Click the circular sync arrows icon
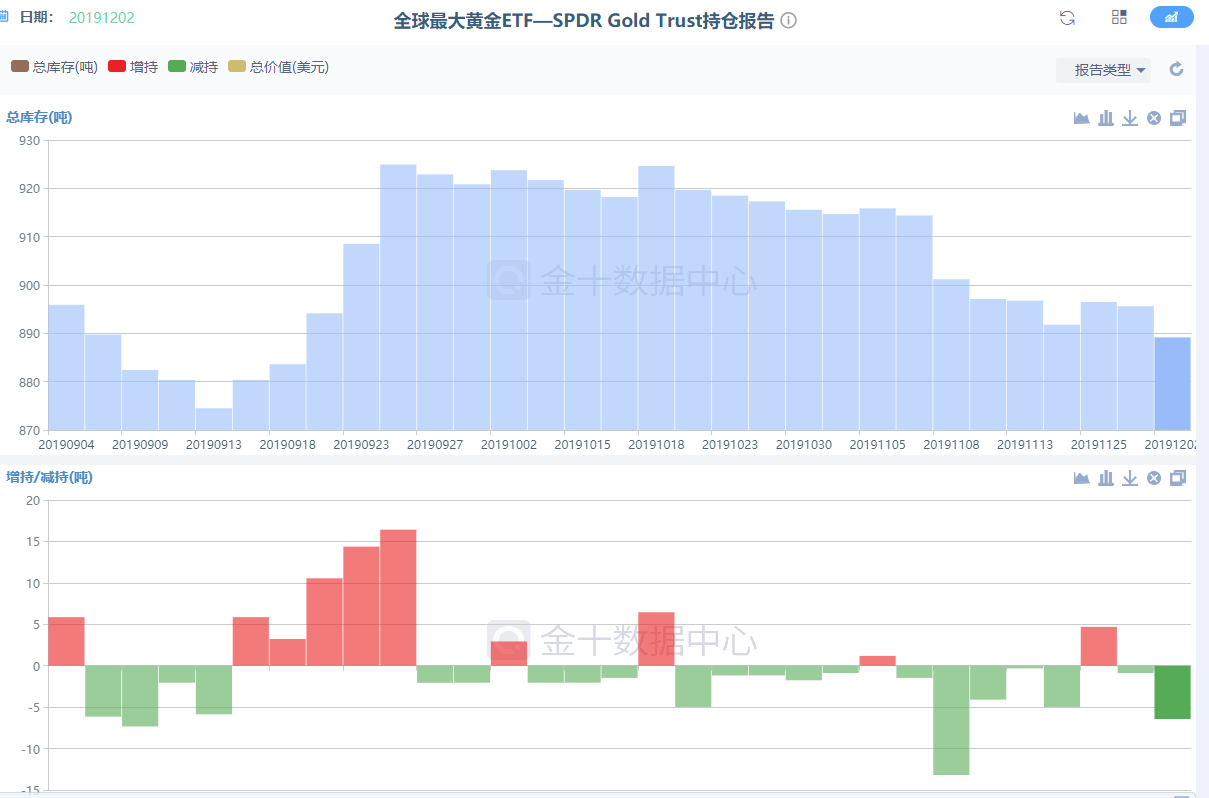The height and width of the screenshot is (798, 1209). tap(1067, 17)
